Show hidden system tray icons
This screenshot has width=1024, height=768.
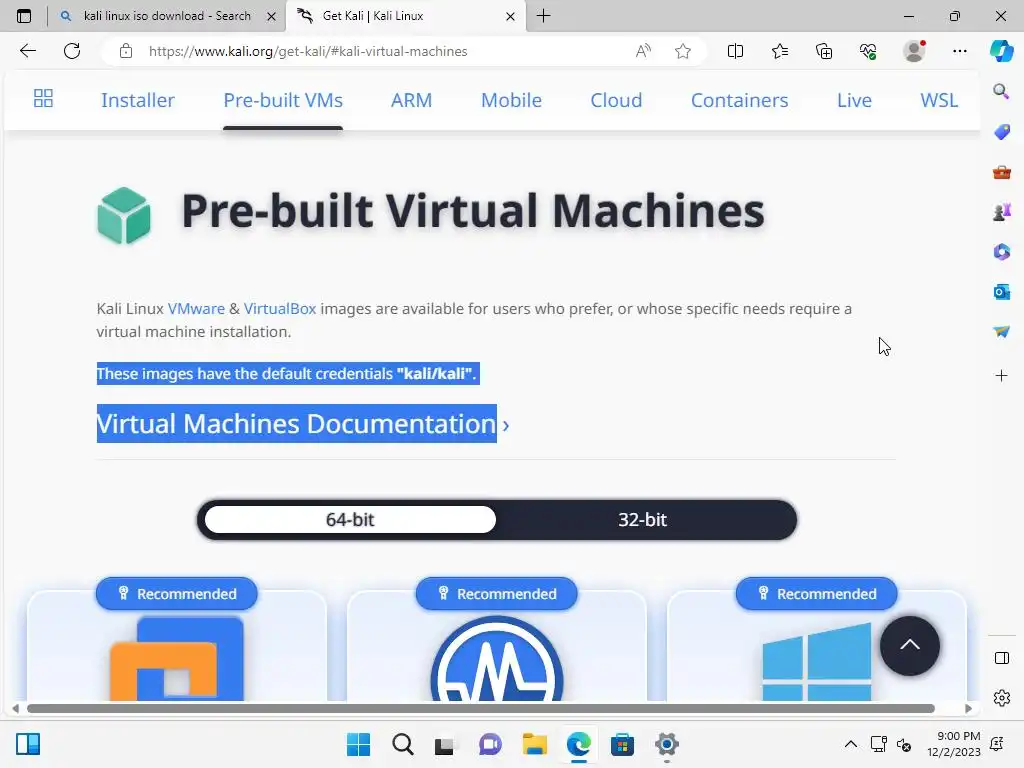point(850,744)
